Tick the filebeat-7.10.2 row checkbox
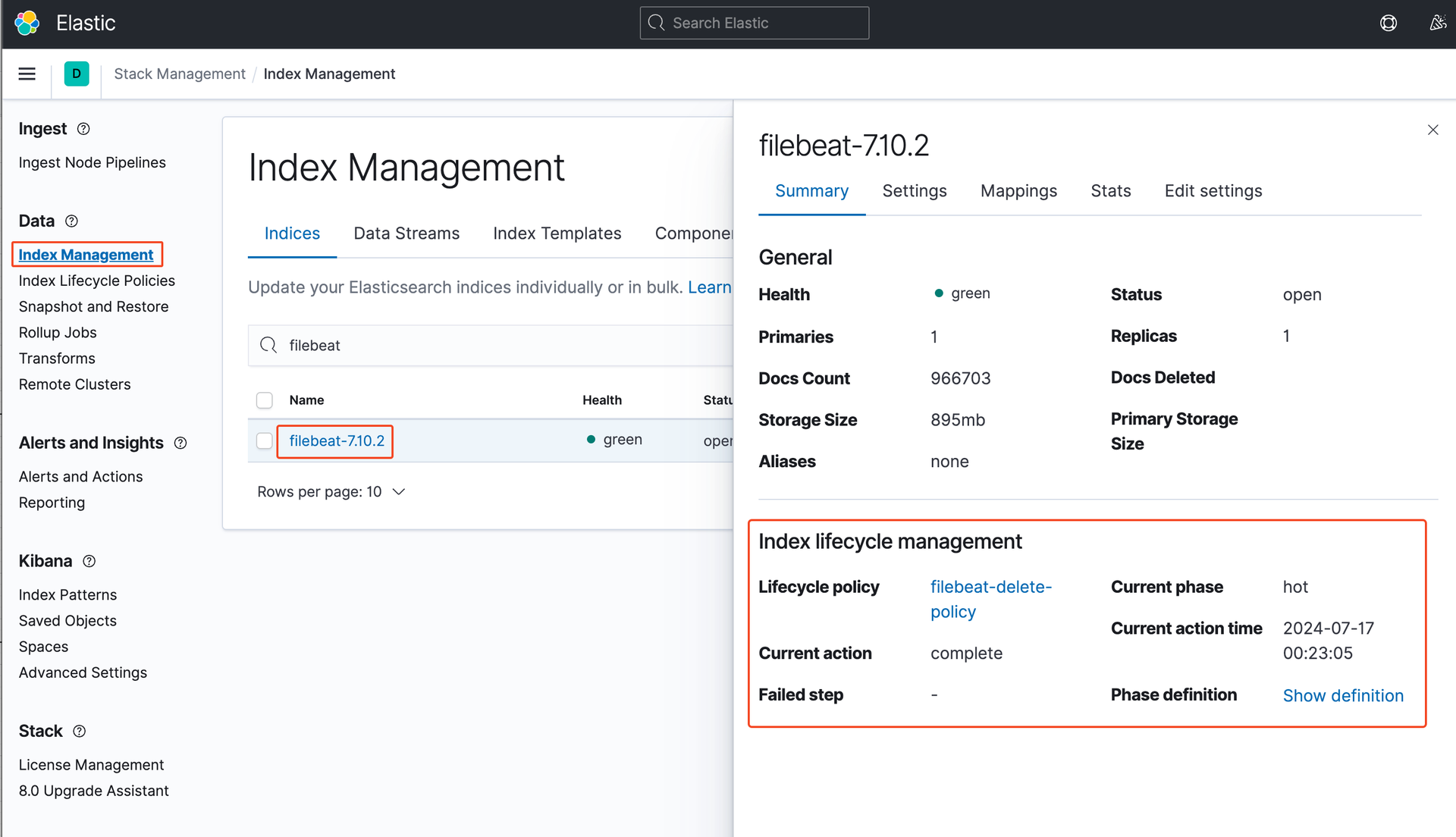 pyautogui.click(x=265, y=440)
